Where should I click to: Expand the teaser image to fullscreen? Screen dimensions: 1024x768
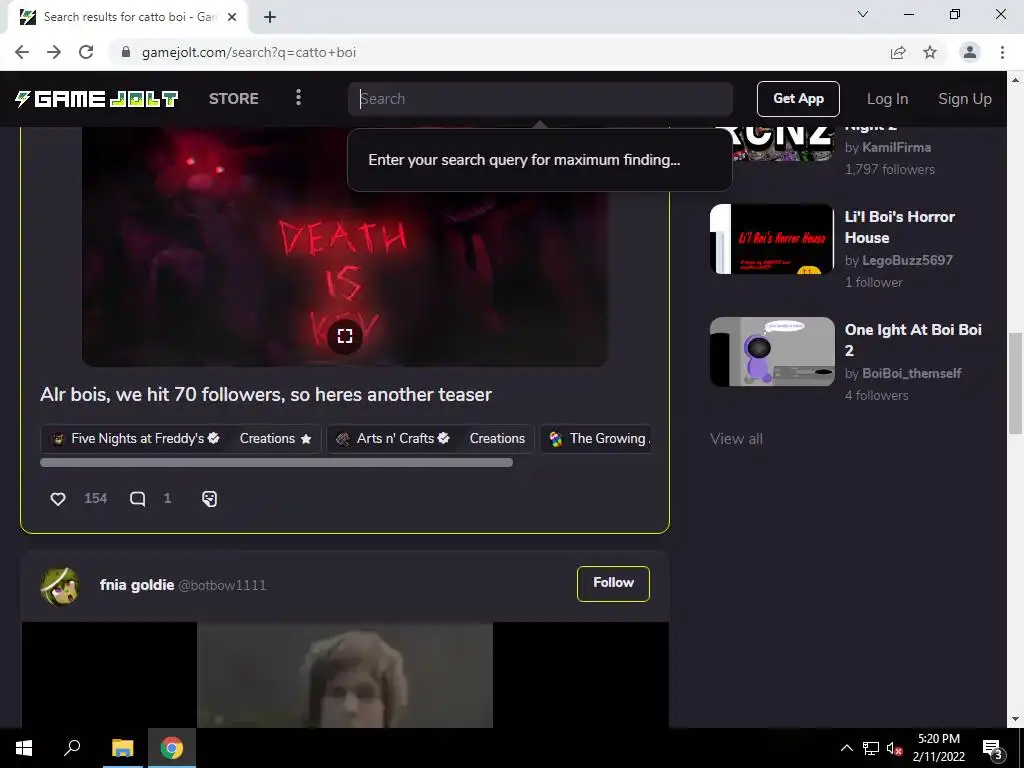(345, 336)
